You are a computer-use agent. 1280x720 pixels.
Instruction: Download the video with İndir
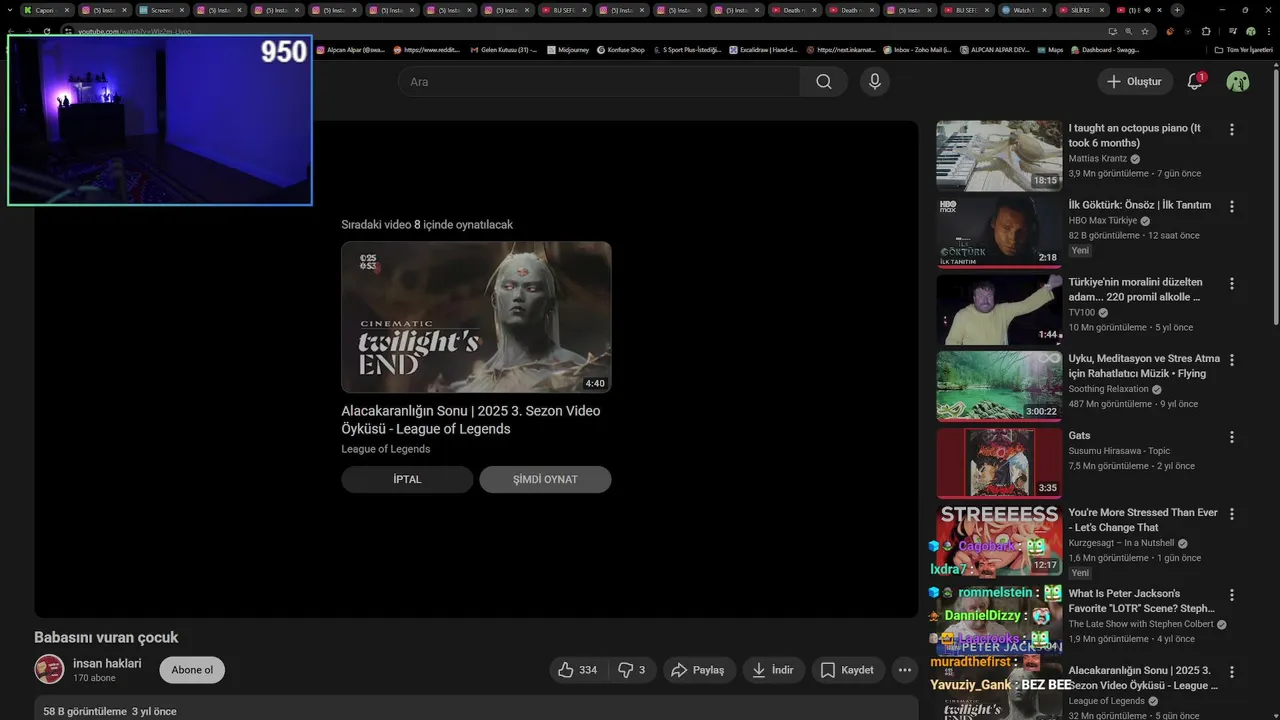point(773,670)
